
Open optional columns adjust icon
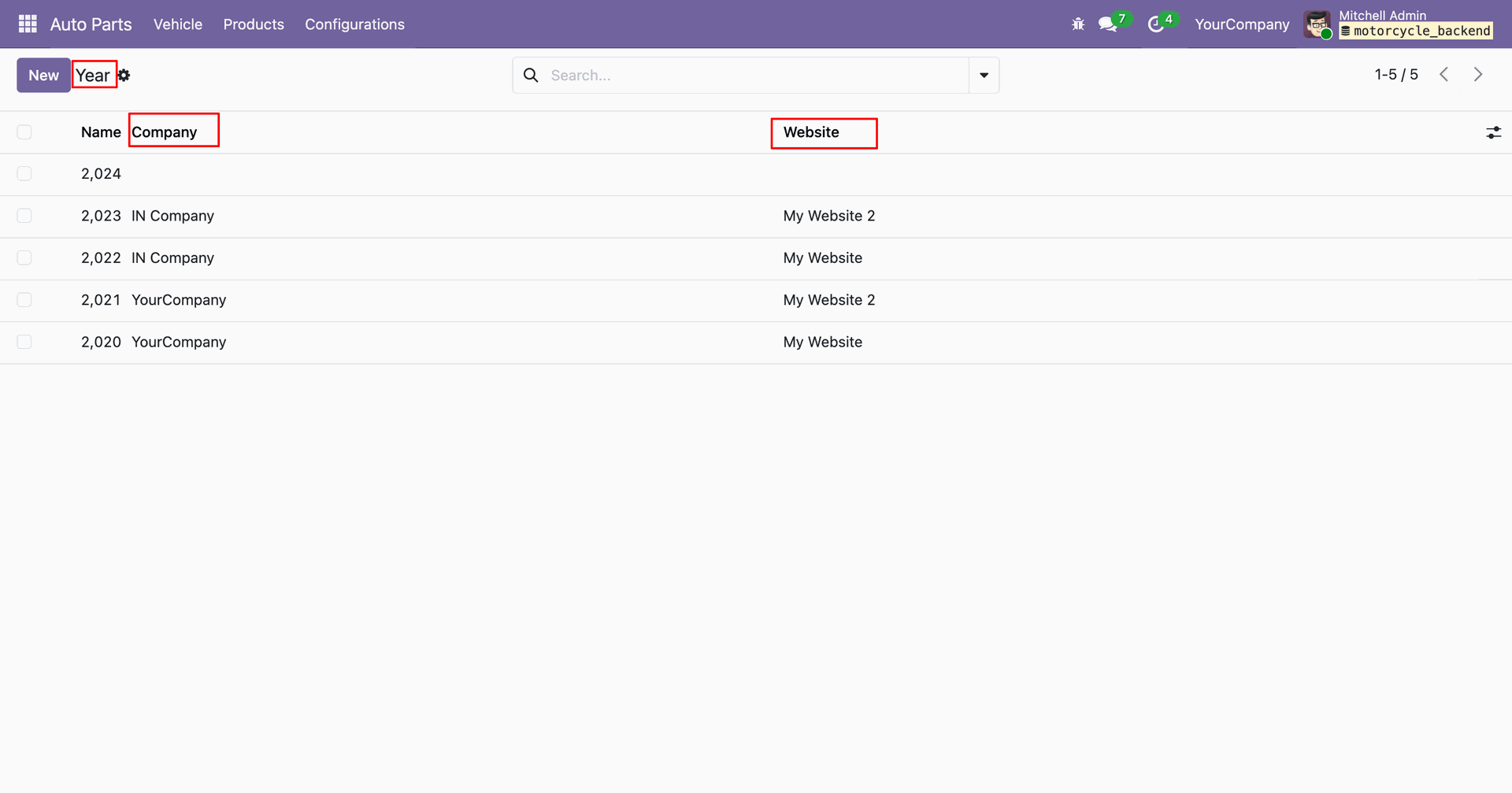(1493, 132)
